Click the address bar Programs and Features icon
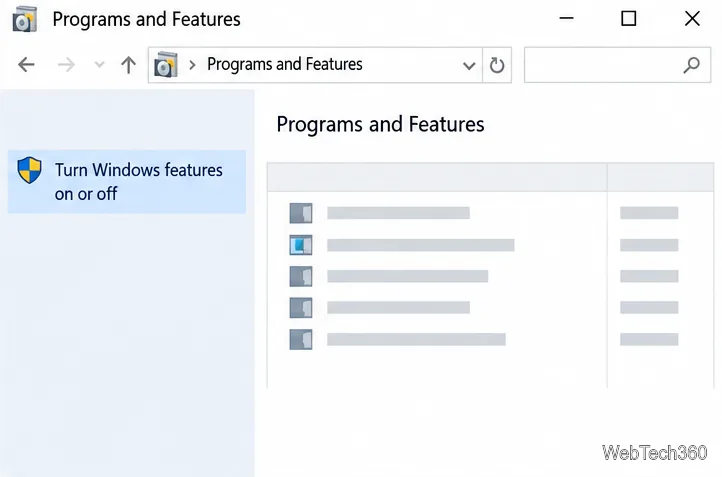 point(165,65)
